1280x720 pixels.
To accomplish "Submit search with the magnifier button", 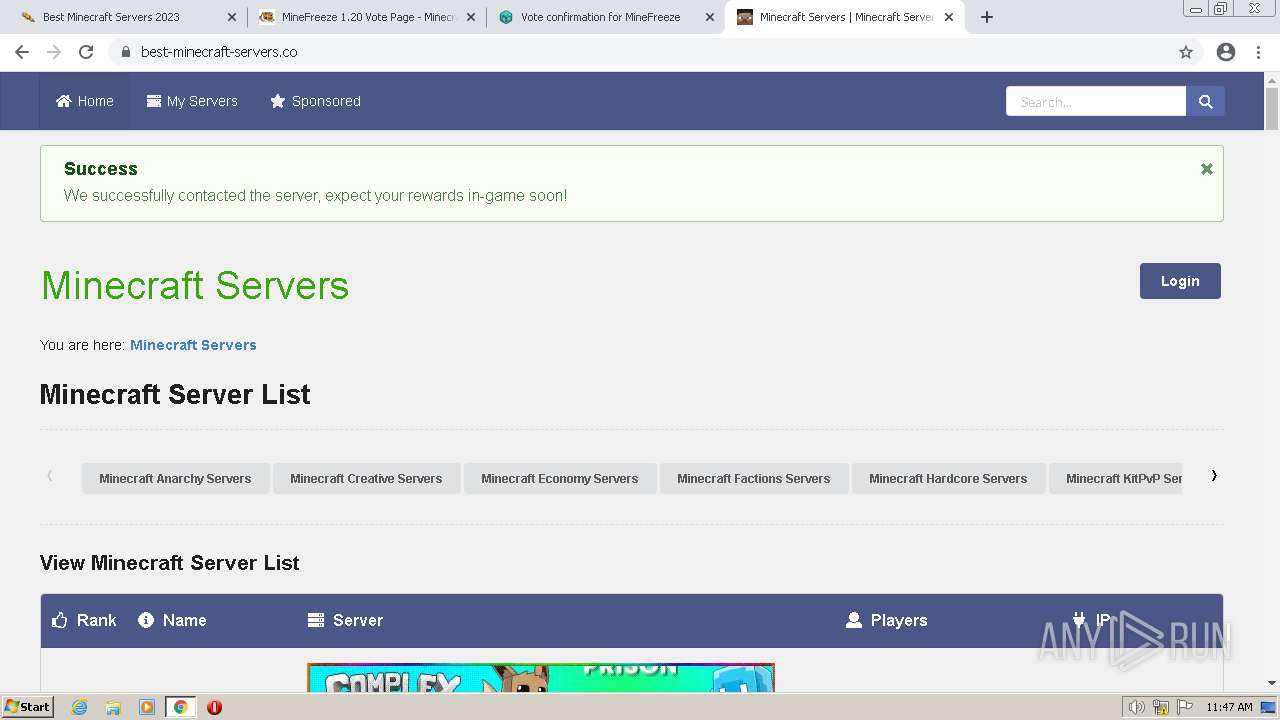I will pyautogui.click(x=1205, y=101).
